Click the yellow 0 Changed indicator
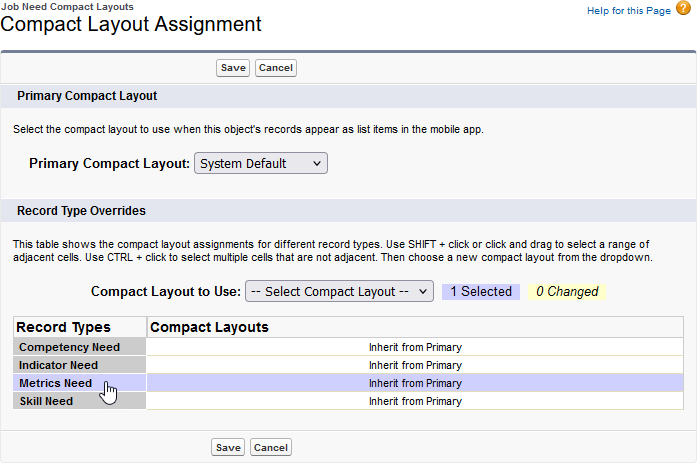The image size is (697, 463). point(567,292)
